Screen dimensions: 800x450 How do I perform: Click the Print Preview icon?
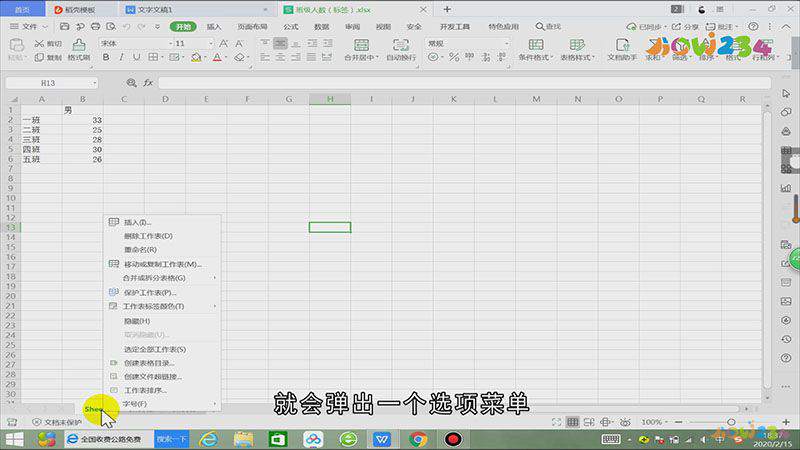111,27
